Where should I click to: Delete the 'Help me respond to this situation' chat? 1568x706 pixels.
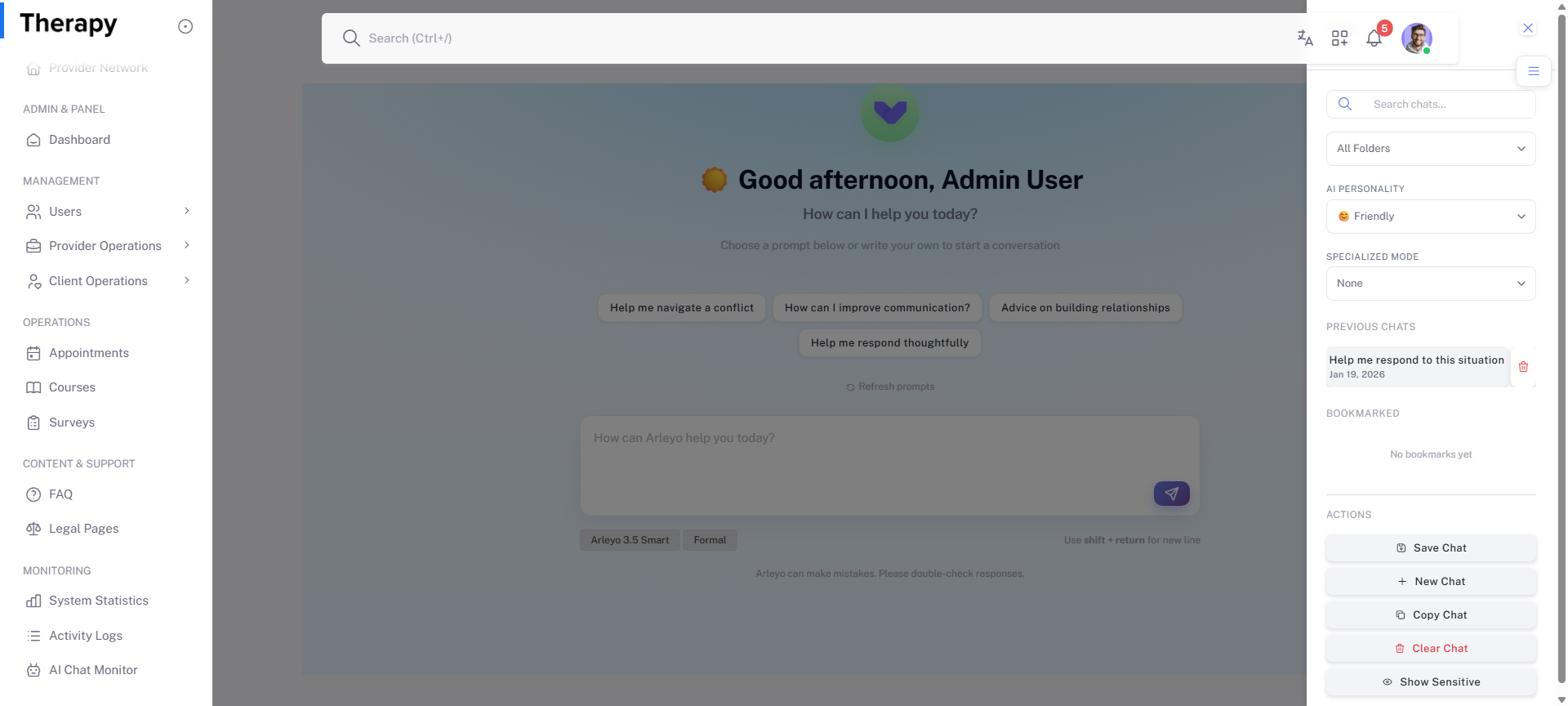click(x=1523, y=367)
